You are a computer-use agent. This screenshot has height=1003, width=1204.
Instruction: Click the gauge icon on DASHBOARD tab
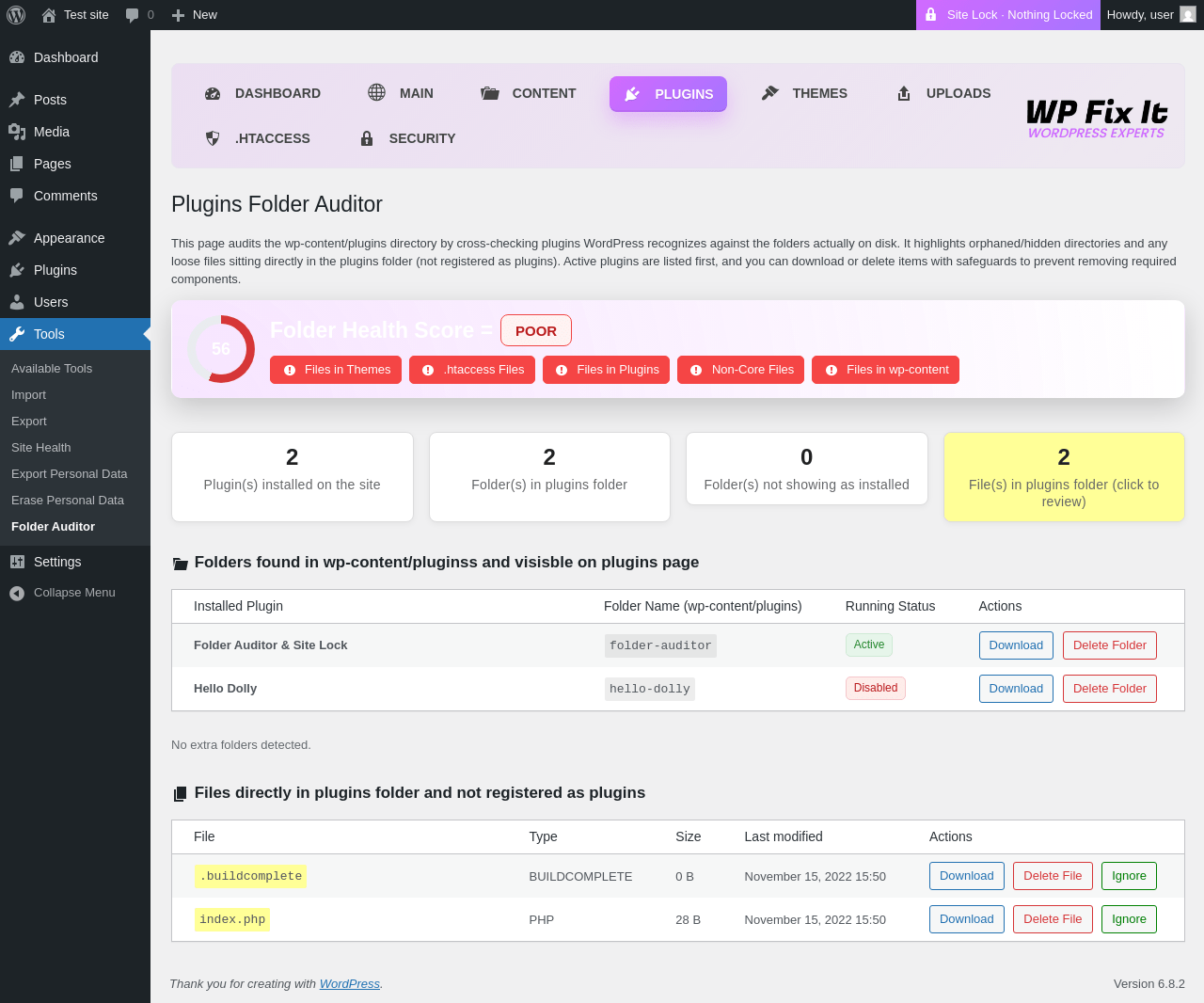coord(213,93)
